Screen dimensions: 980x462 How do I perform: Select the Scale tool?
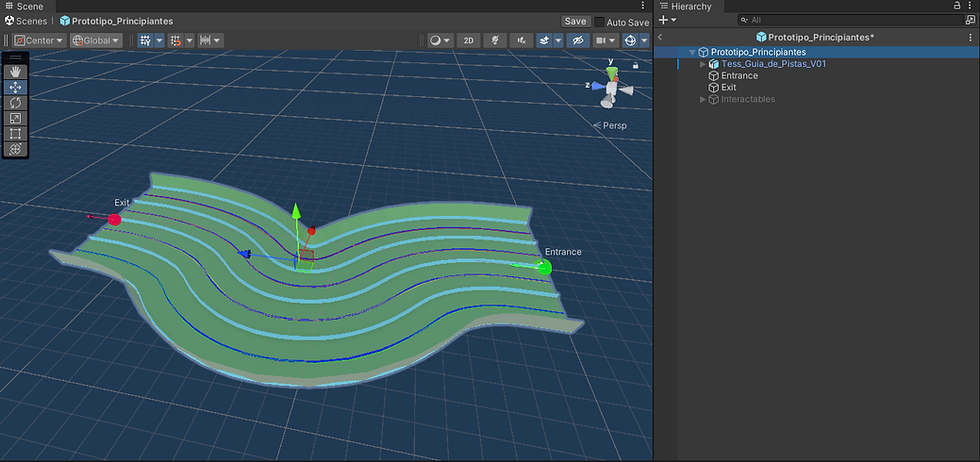pyautogui.click(x=16, y=118)
